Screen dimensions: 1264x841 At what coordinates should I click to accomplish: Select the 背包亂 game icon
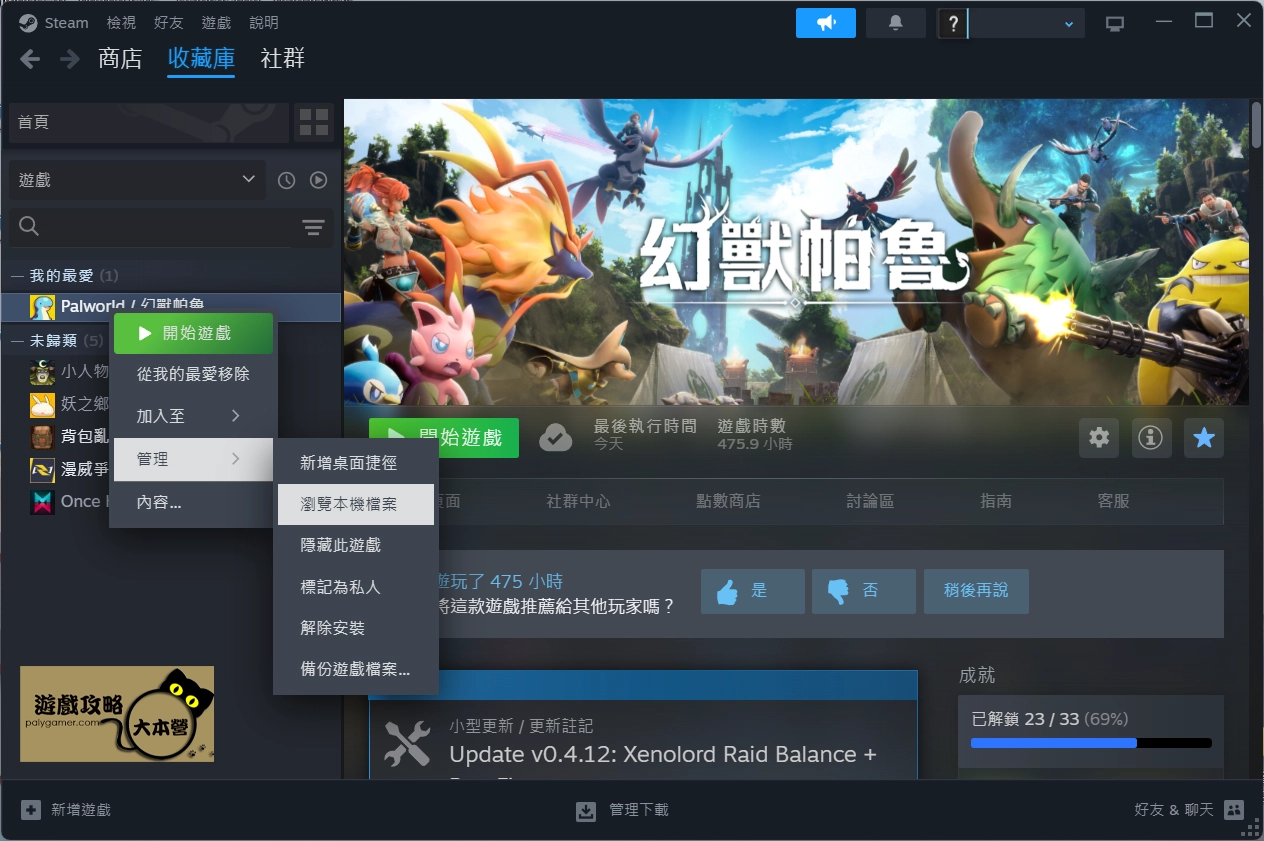42,437
